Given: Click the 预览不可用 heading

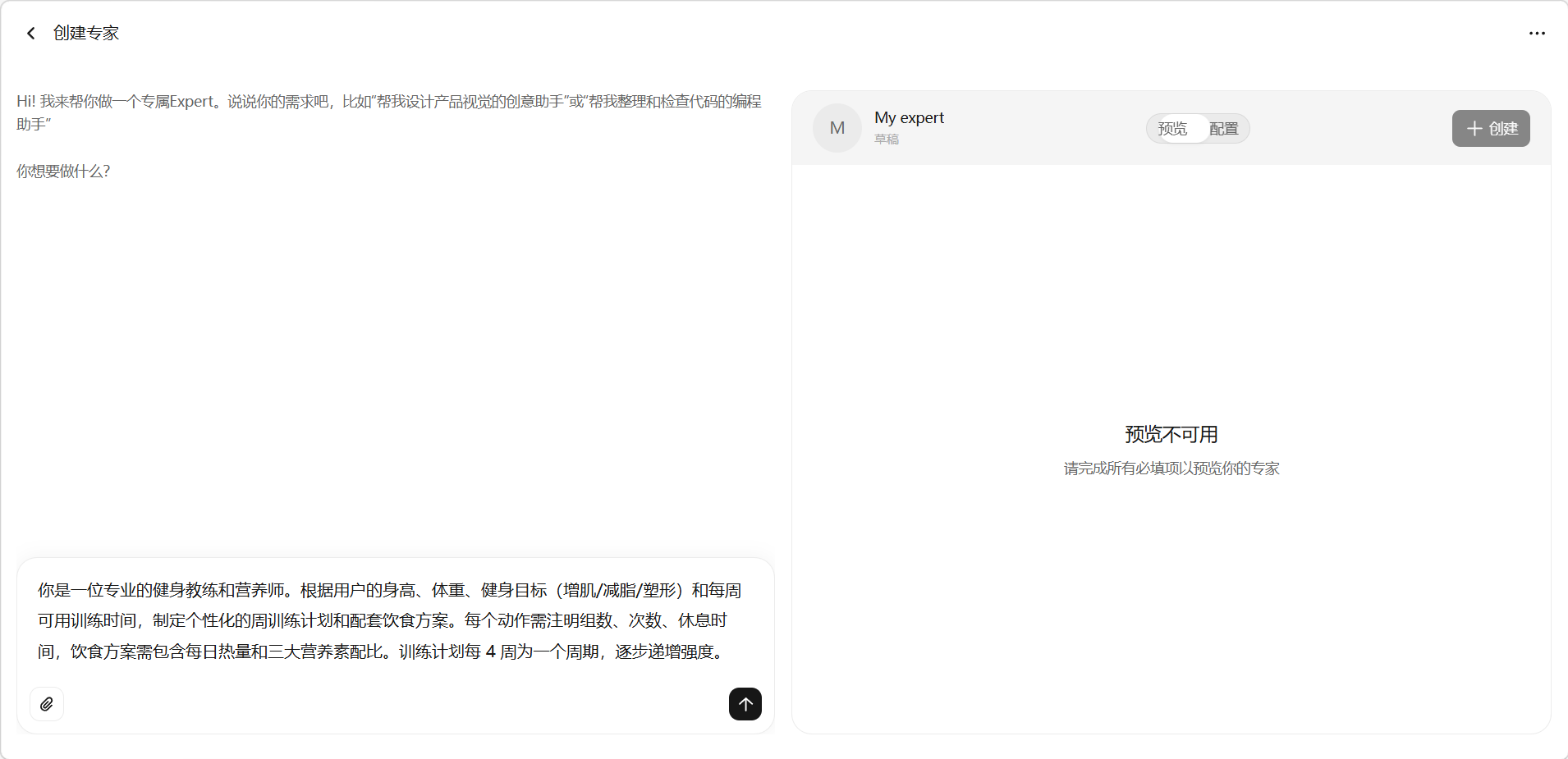Looking at the screenshot, I should pos(1171,434).
